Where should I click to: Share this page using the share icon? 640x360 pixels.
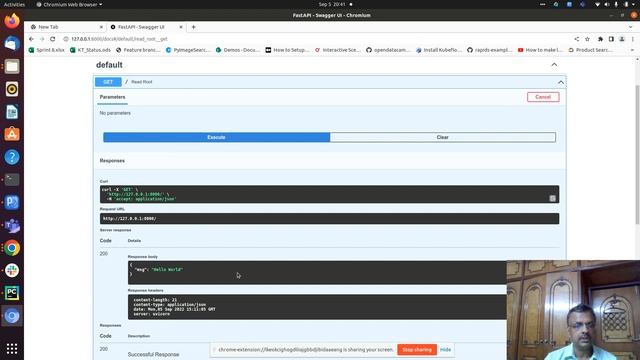tap(577, 39)
